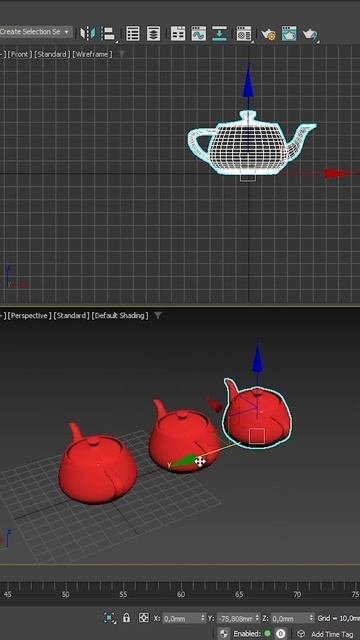Open the Perspective viewport filter funnel icon
This screenshot has width=360, height=640.
[158, 315]
